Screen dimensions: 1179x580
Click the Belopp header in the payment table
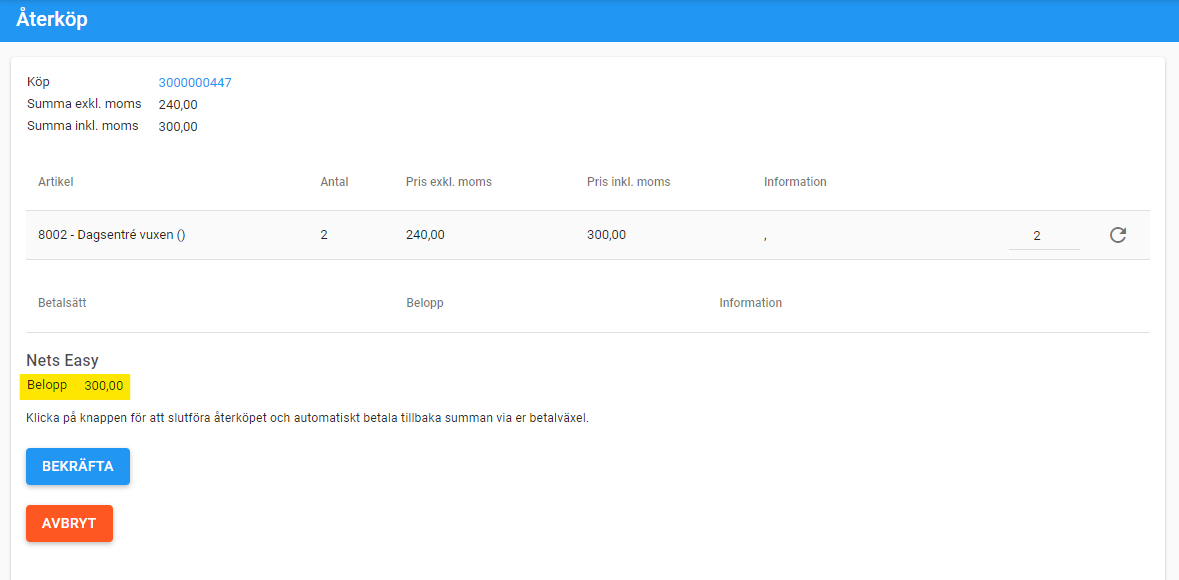pos(425,302)
